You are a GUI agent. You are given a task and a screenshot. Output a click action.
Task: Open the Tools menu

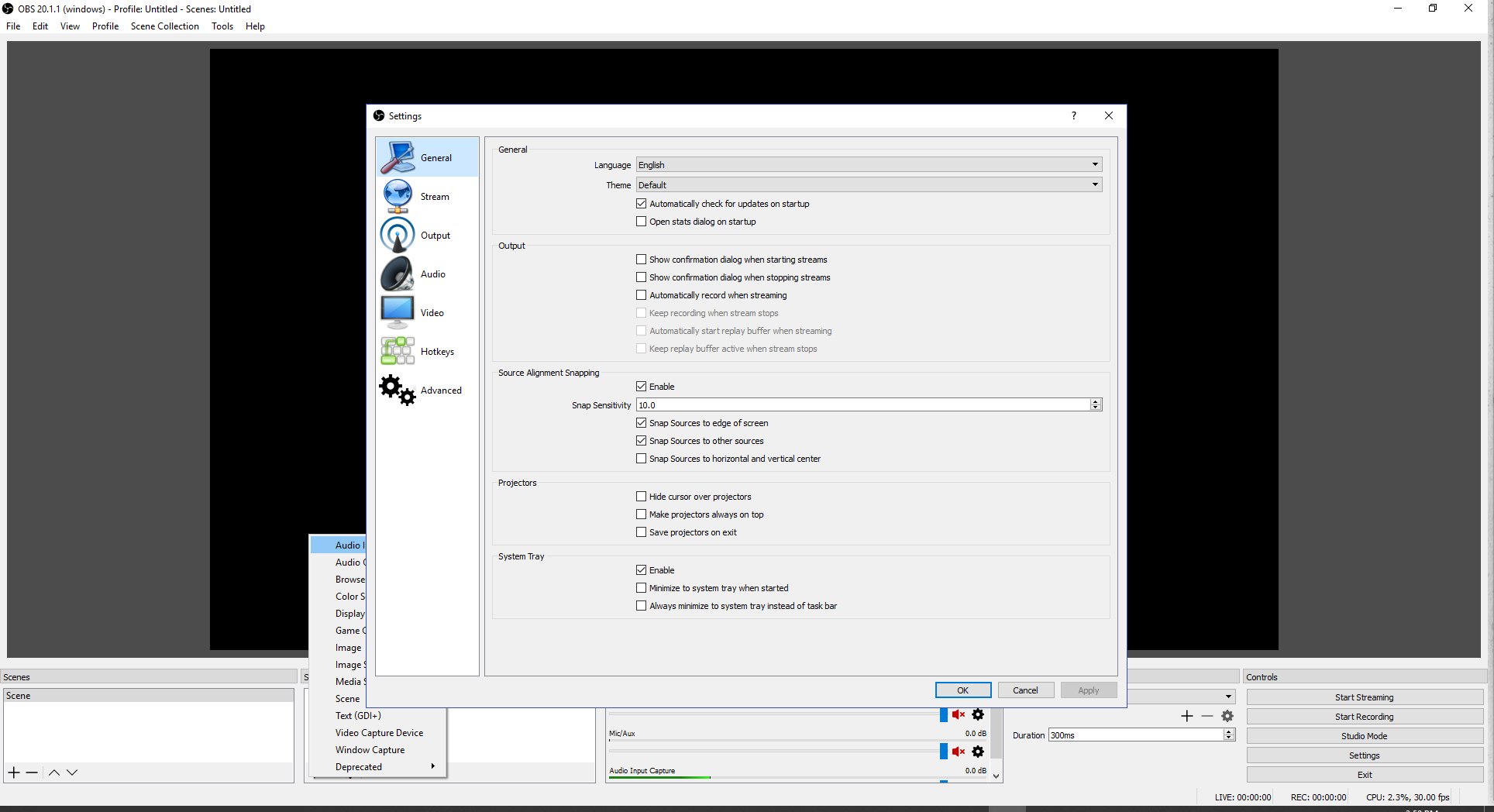click(222, 26)
